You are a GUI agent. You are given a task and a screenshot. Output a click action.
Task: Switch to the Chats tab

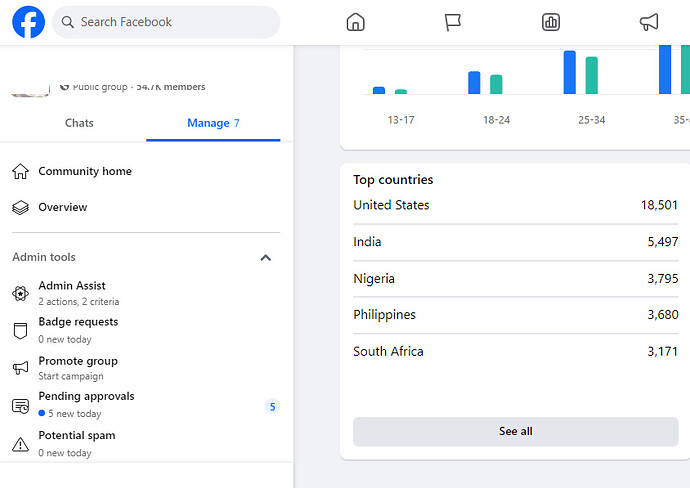79,123
